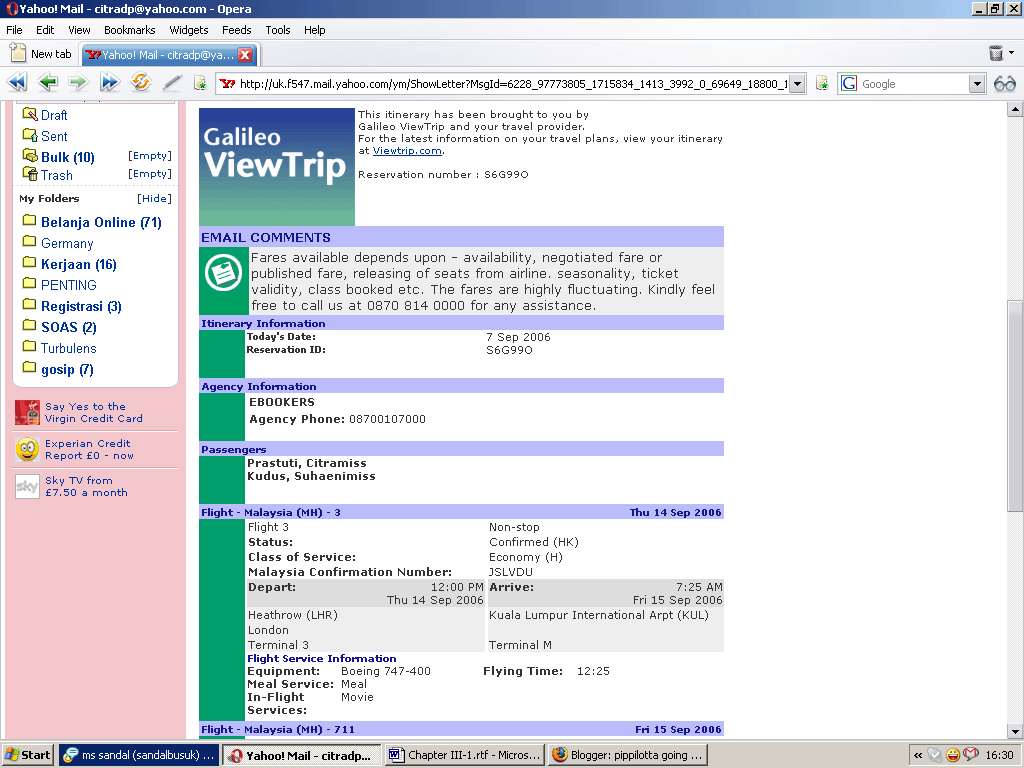Empty the Bulk folder

pos(150,156)
